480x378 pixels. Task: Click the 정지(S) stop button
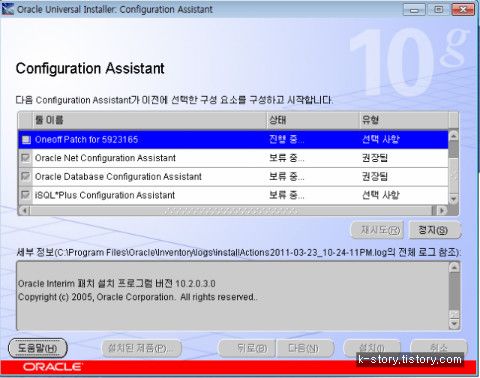click(434, 230)
